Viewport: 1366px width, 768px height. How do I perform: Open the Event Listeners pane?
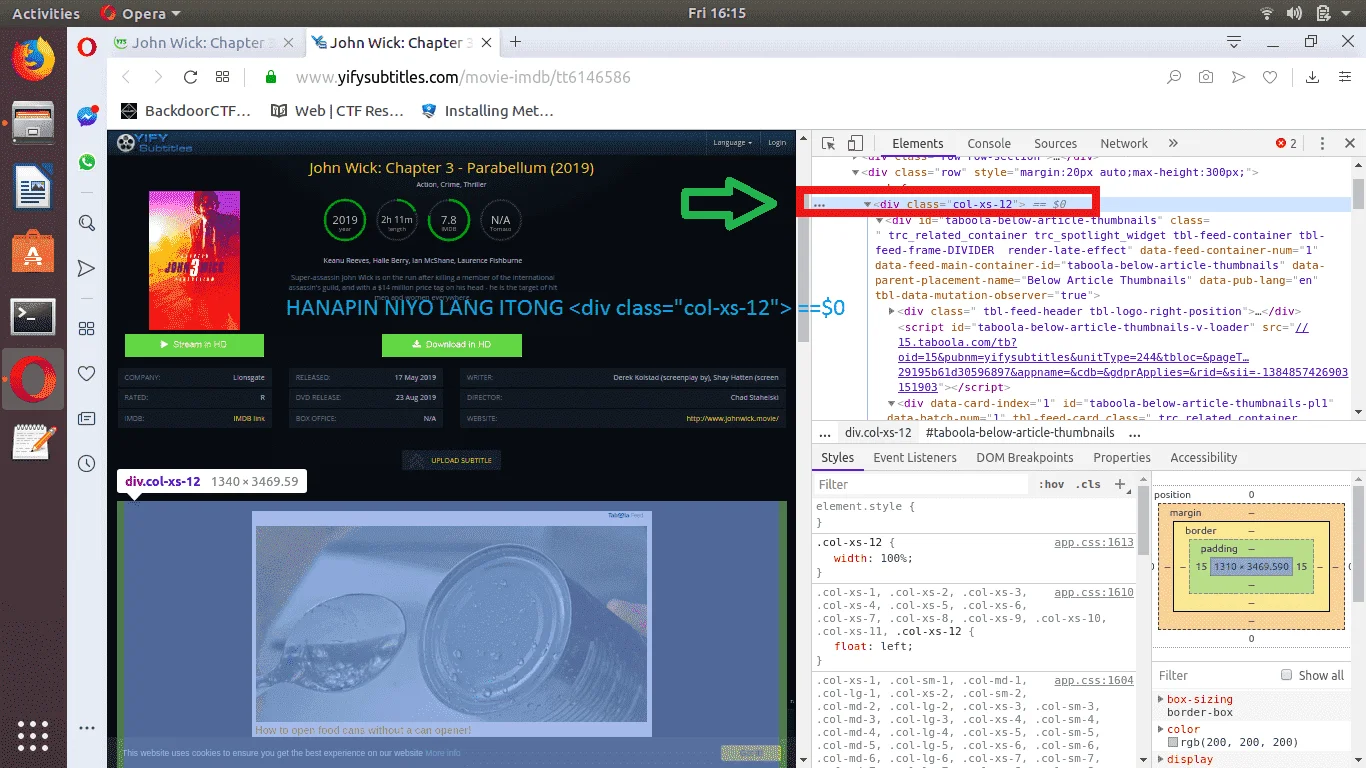click(x=915, y=457)
